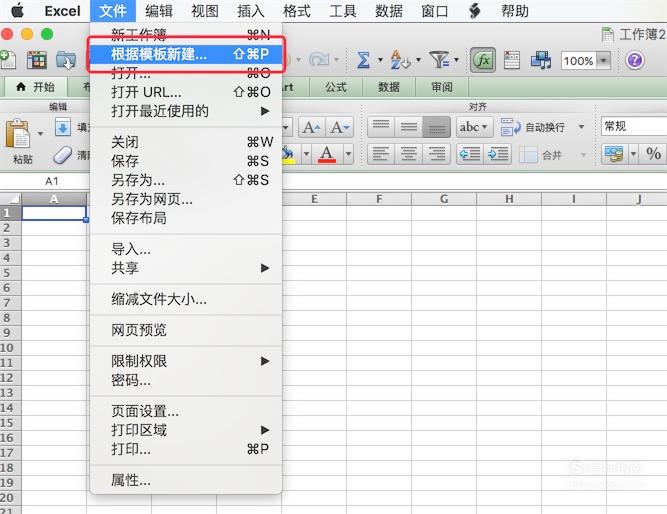Screen dimensions: 667x514
Task: Click the Paste clipboard icon
Action: click(x=17, y=134)
